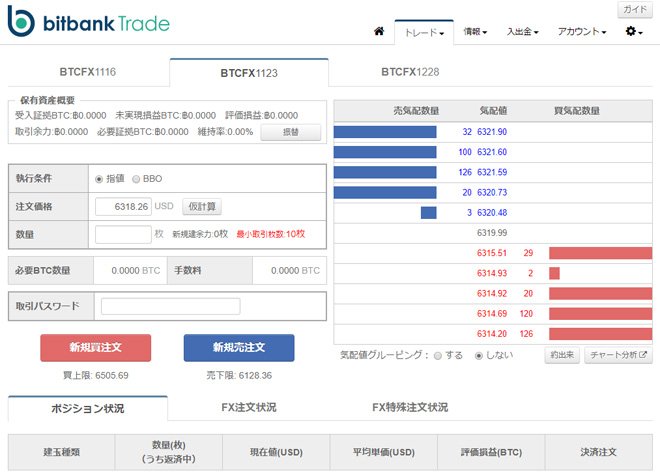The width and height of the screenshot is (660, 475).
Task: Click the 振替 transfer button
Action: [290, 132]
